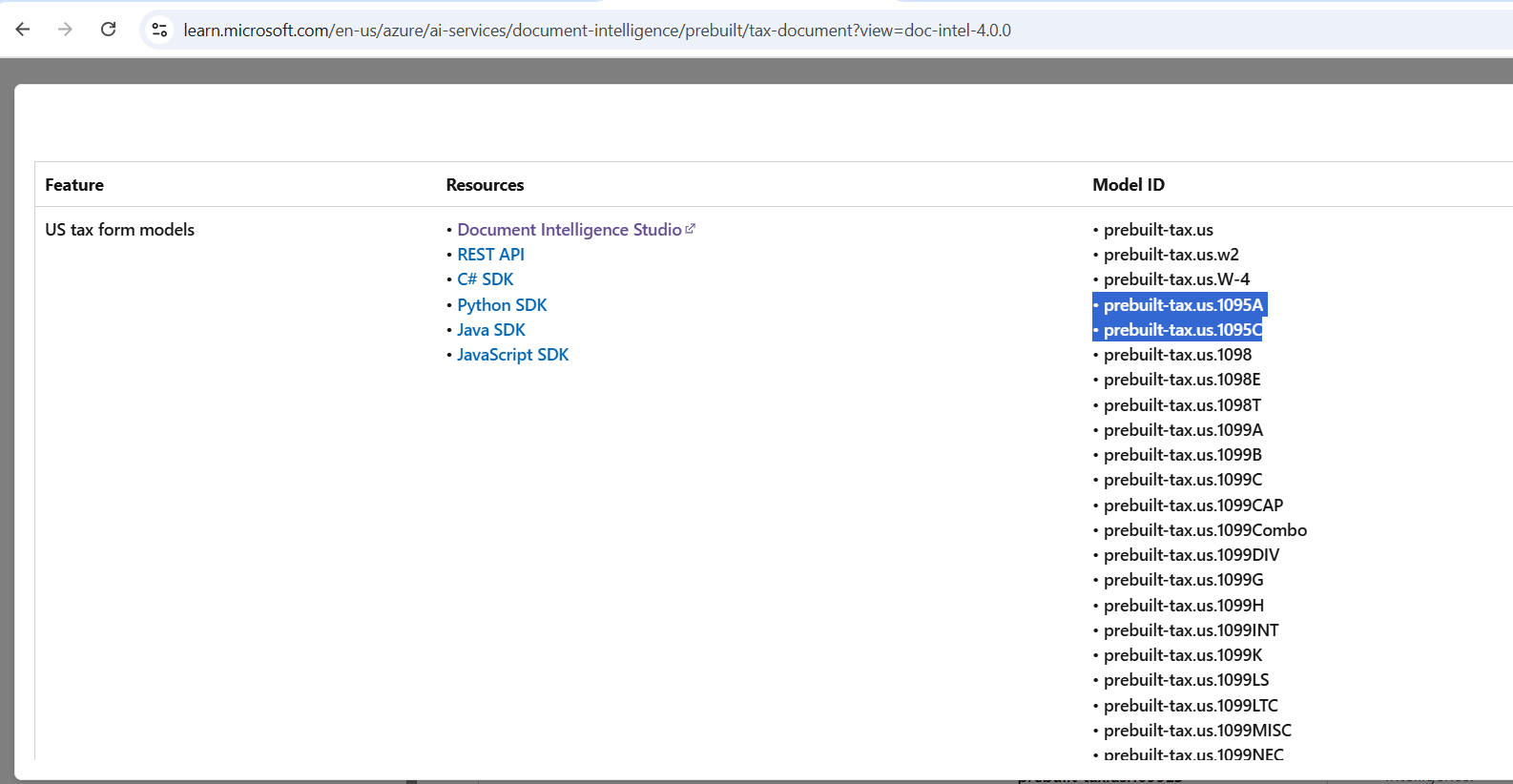Viewport: 1513px width, 784px height.
Task: Click the external link icon beside Studio
Action: click(691, 229)
